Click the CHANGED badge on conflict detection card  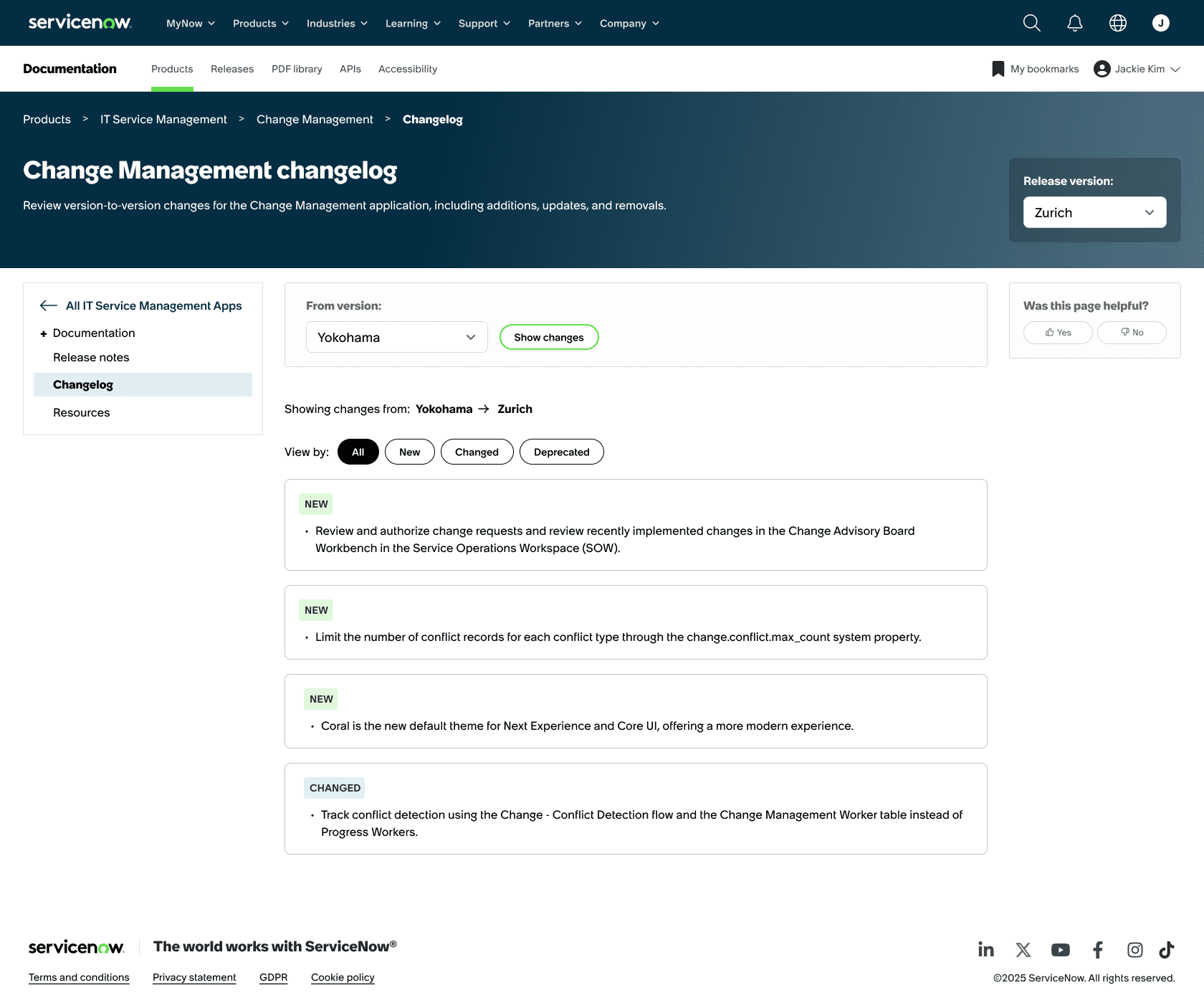pyautogui.click(x=335, y=788)
